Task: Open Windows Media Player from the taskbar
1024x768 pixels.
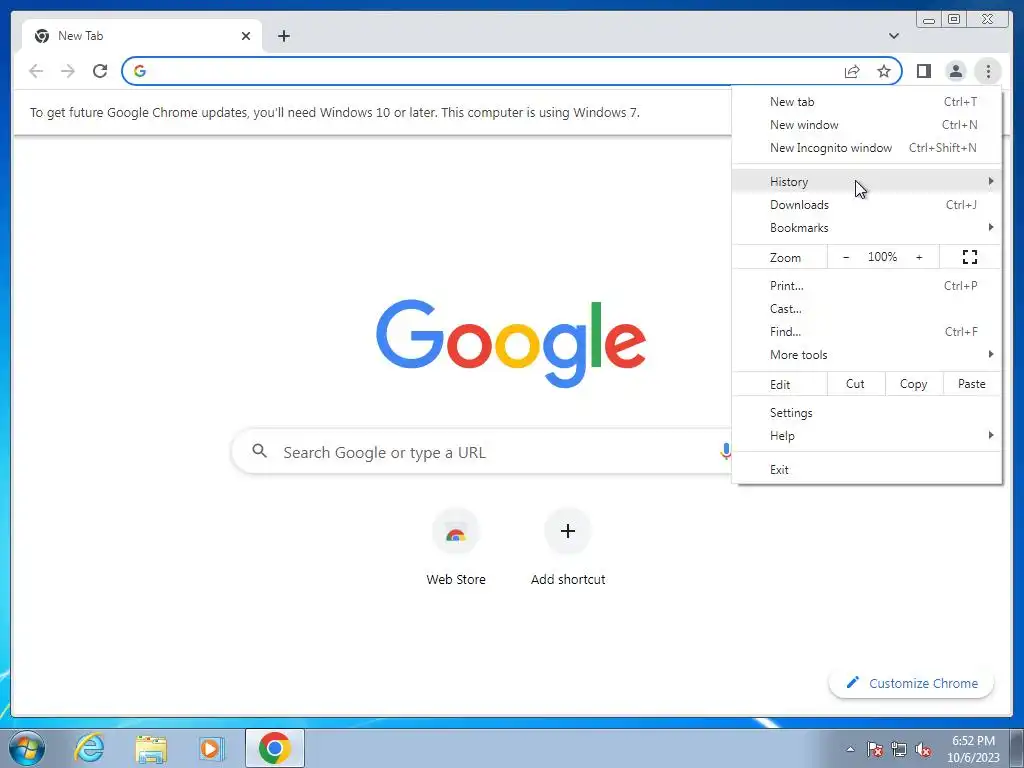Action: pyautogui.click(x=211, y=748)
